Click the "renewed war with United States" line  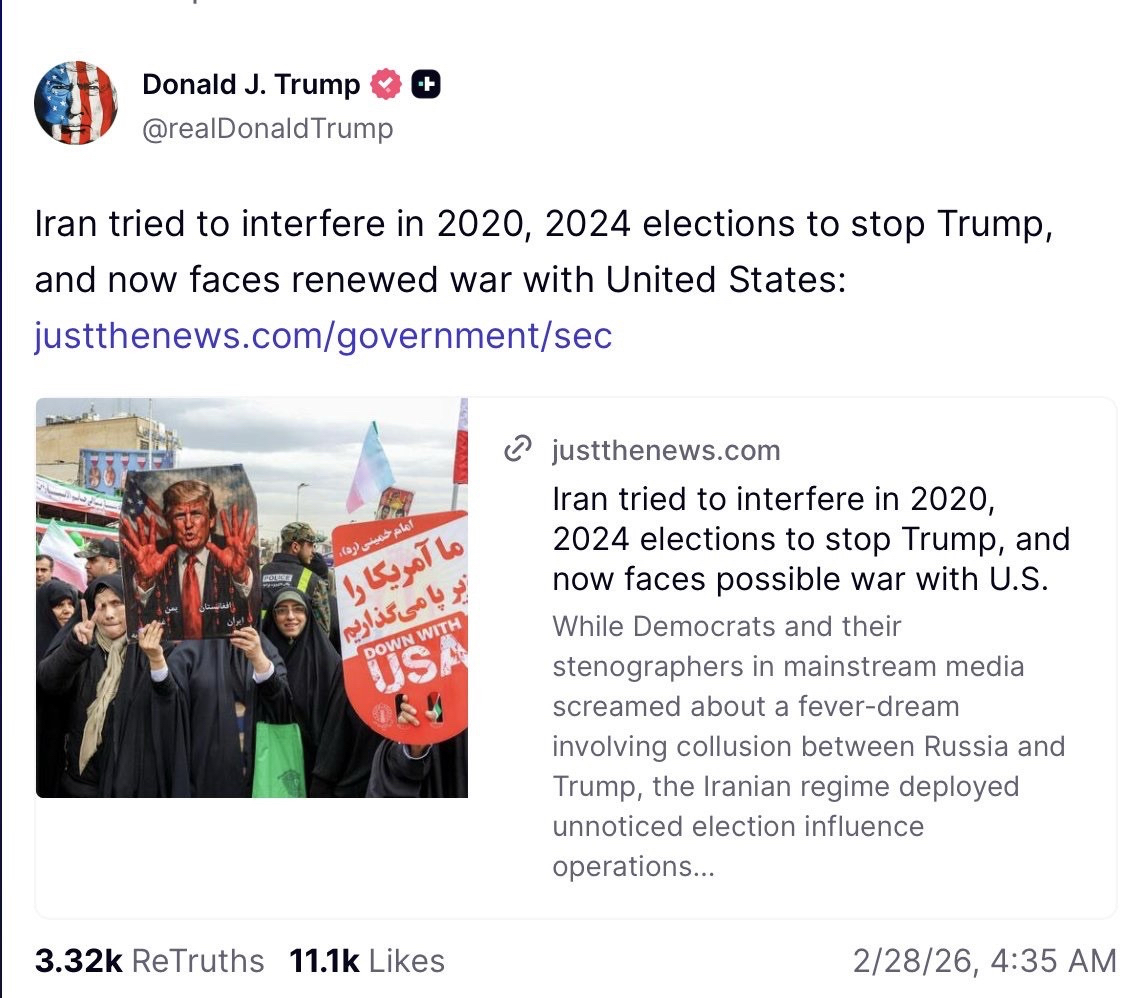point(440,280)
